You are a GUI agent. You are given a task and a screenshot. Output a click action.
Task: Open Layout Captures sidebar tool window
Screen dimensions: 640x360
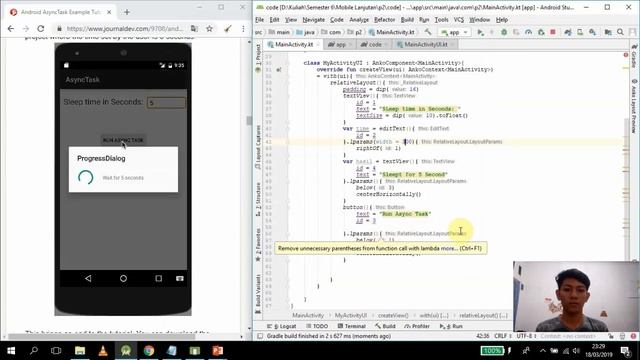tap(258, 147)
